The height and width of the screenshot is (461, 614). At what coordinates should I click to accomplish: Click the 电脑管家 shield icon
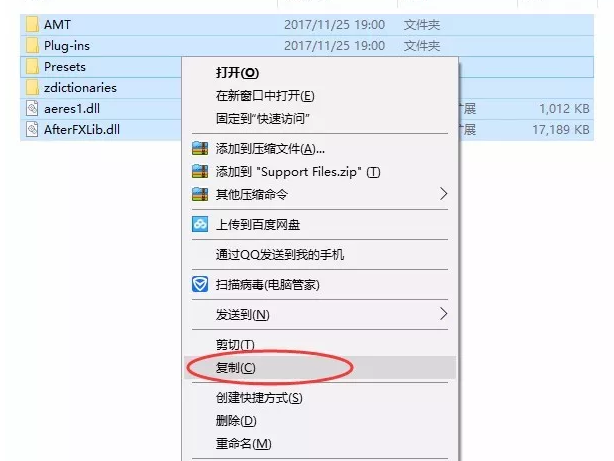click(x=200, y=284)
